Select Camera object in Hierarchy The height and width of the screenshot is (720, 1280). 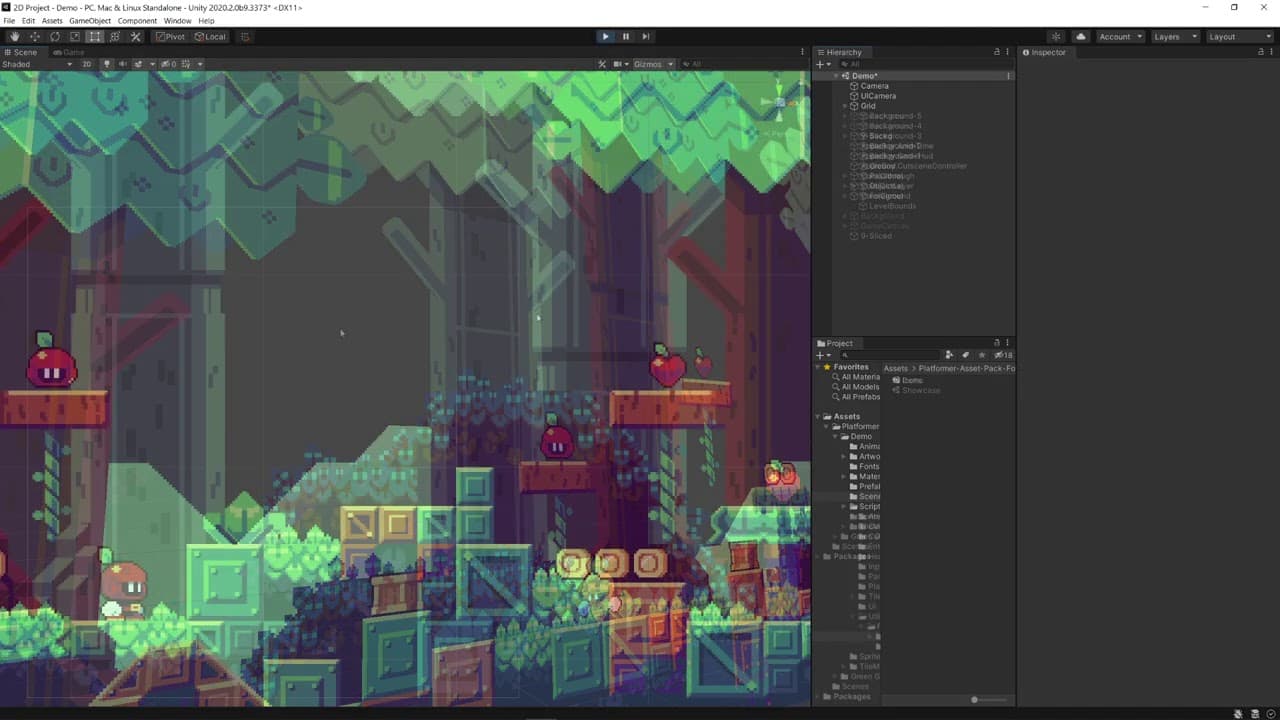coord(874,86)
